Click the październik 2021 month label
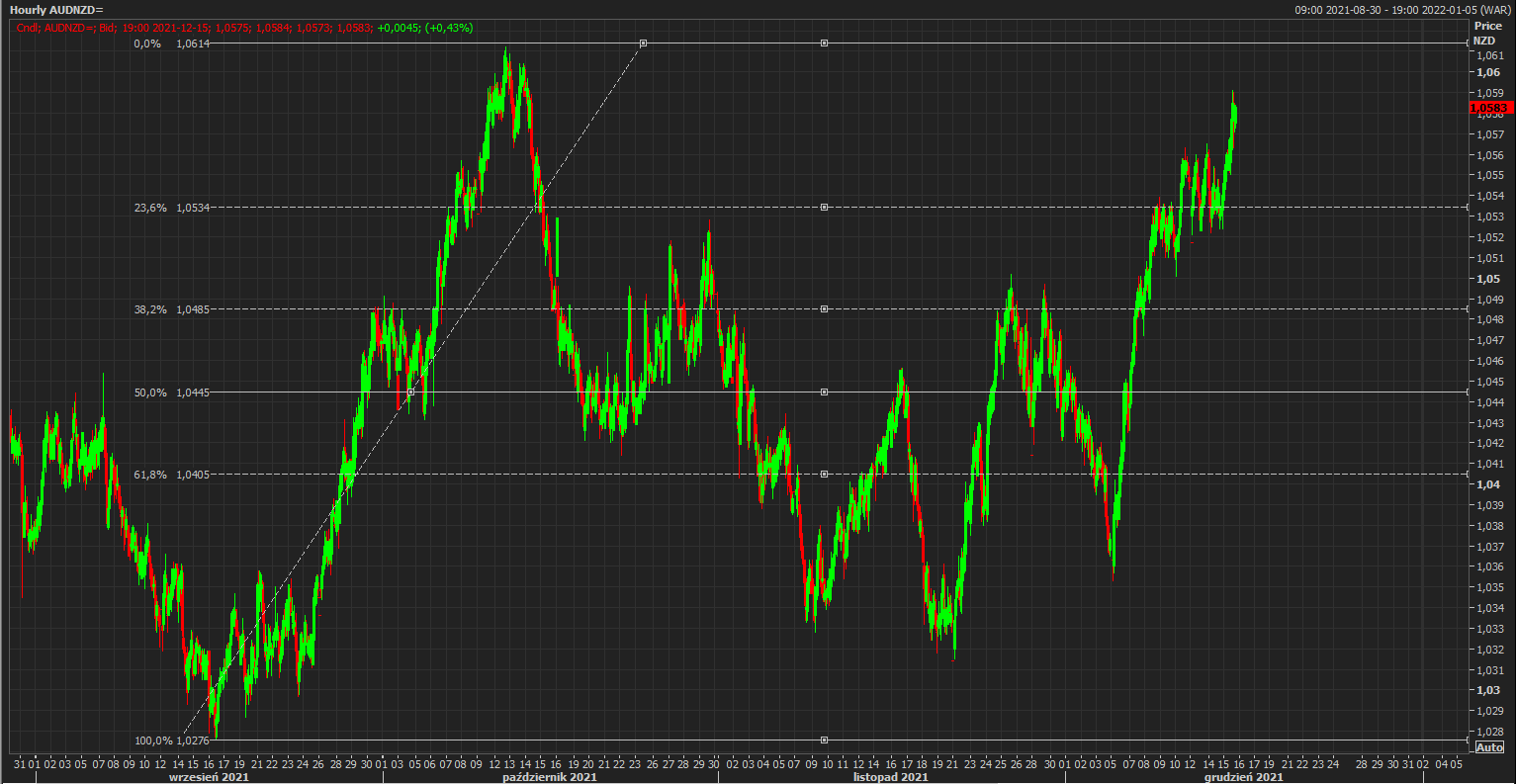Image resolution: width=1516 pixels, height=784 pixels. 550,777
